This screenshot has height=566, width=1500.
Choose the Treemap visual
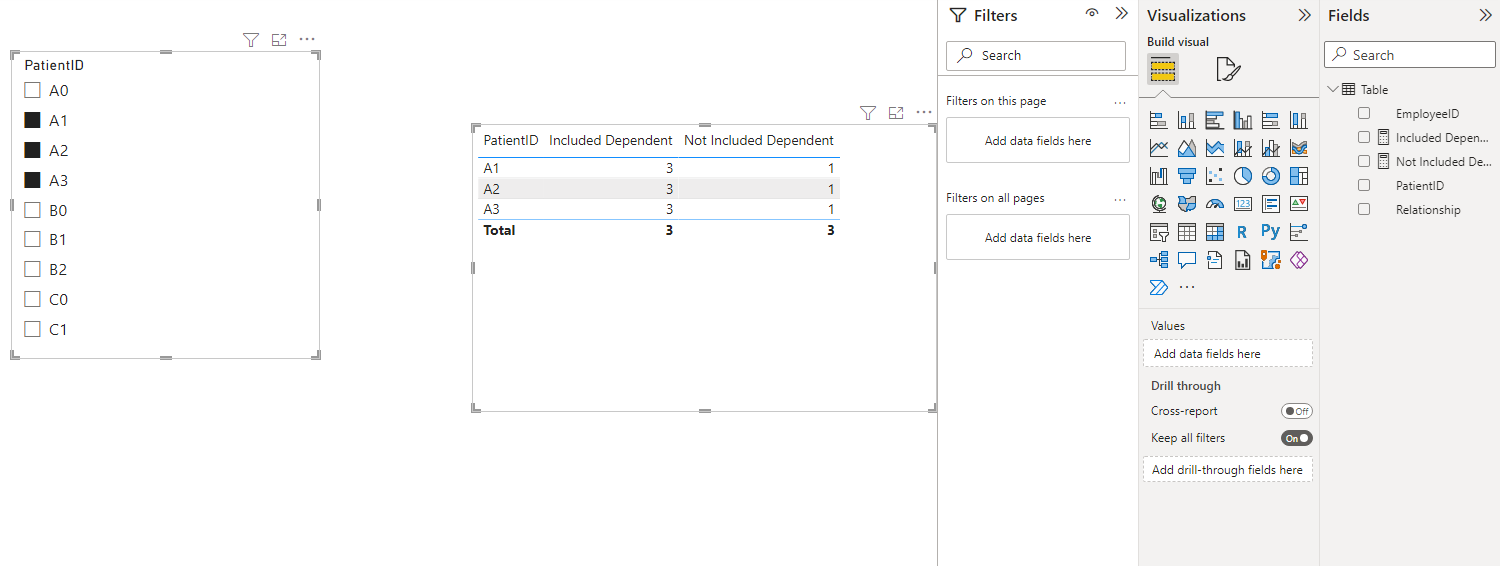point(1299,177)
